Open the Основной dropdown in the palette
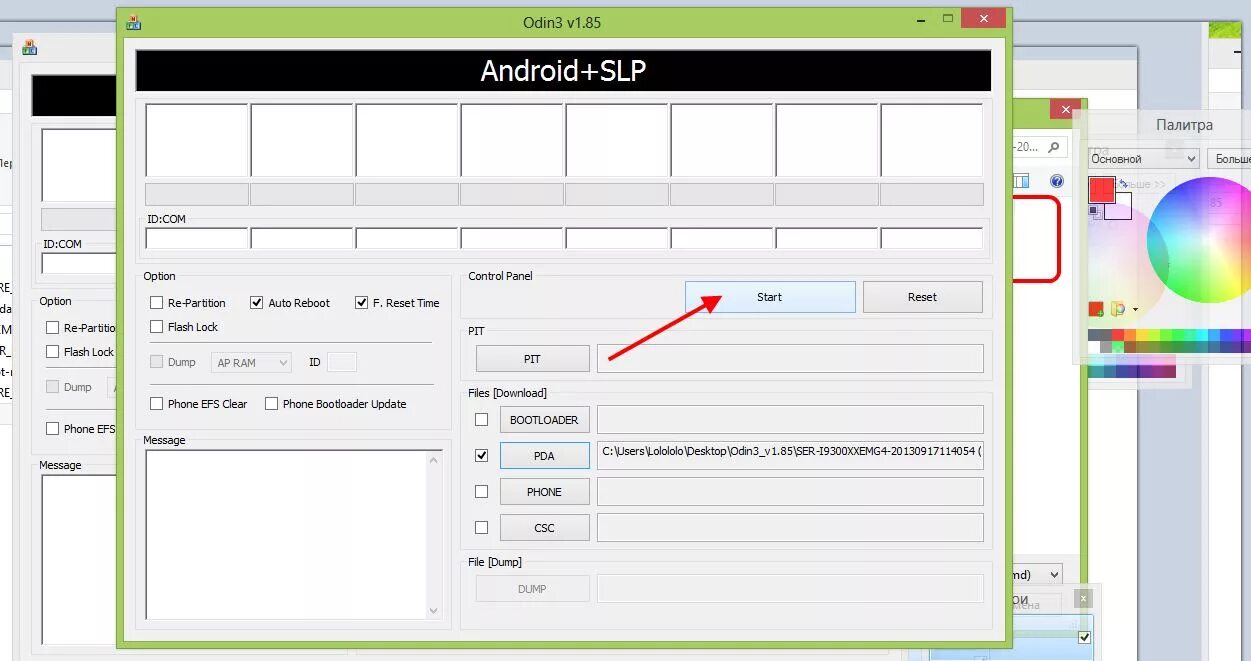This screenshot has height=661, width=1251. pyautogui.click(x=1143, y=159)
